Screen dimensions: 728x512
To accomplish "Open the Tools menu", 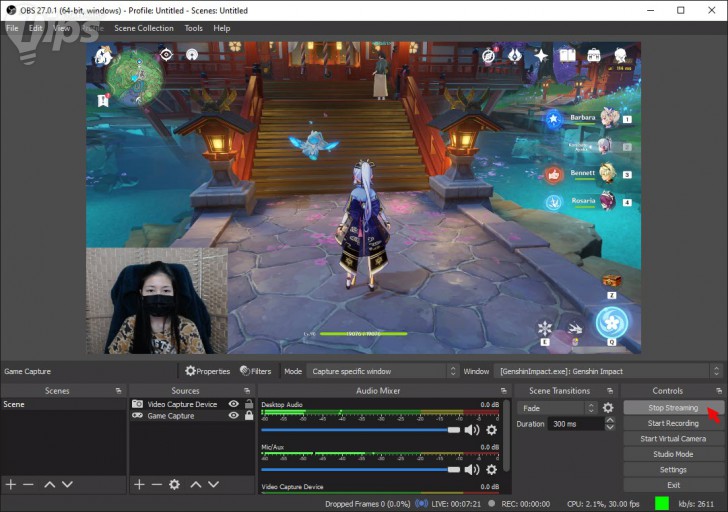I will (x=194, y=28).
